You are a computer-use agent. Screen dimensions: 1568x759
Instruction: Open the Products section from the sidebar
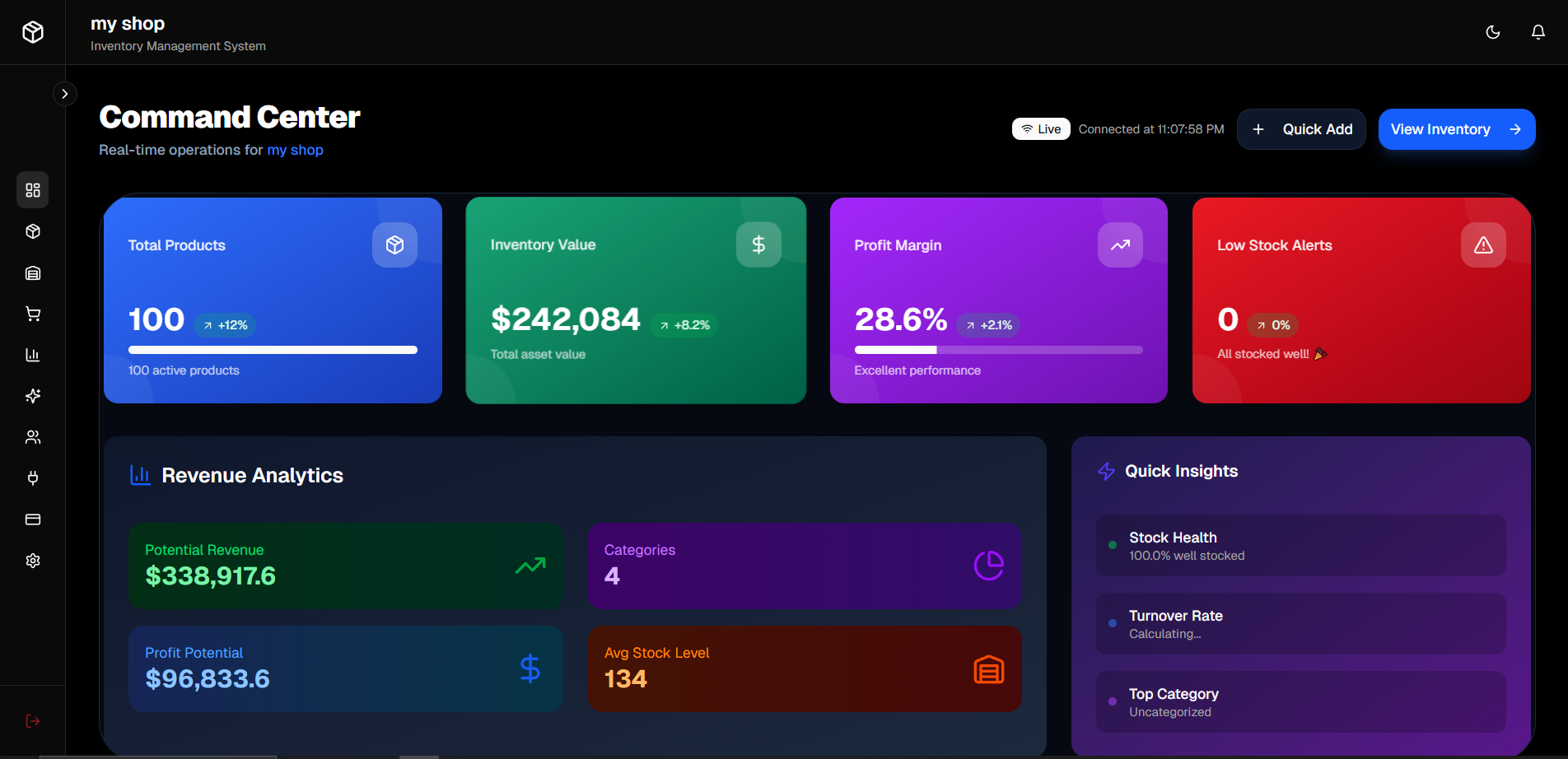pyautogui.click(x=33, y=231)
